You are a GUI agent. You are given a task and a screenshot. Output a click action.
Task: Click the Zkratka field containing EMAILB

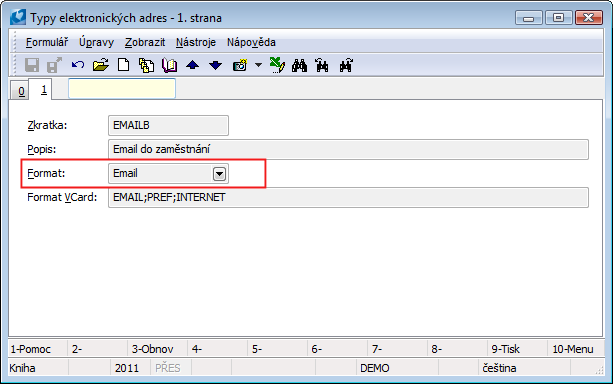click(x=168, y=126)
